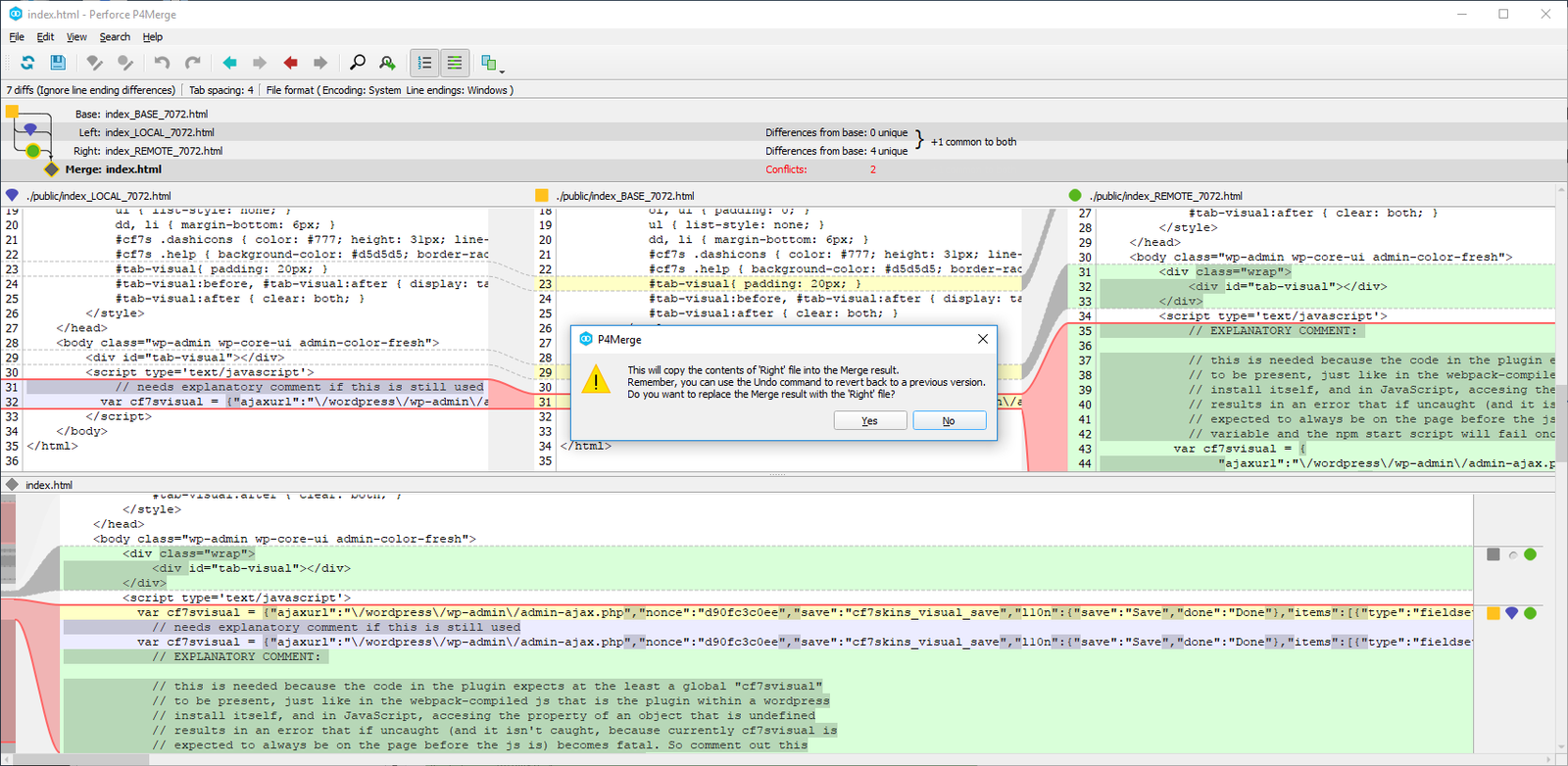Expand the comparison method dropdown arrow in the toolbar

(x=502, y=70)
